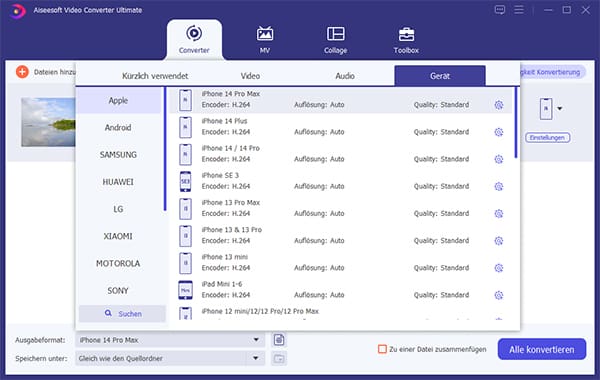This screenshot has width=600, height=380.
Task: Click the iPhone 13 mini device icon
Action: (x=186, y=263)
